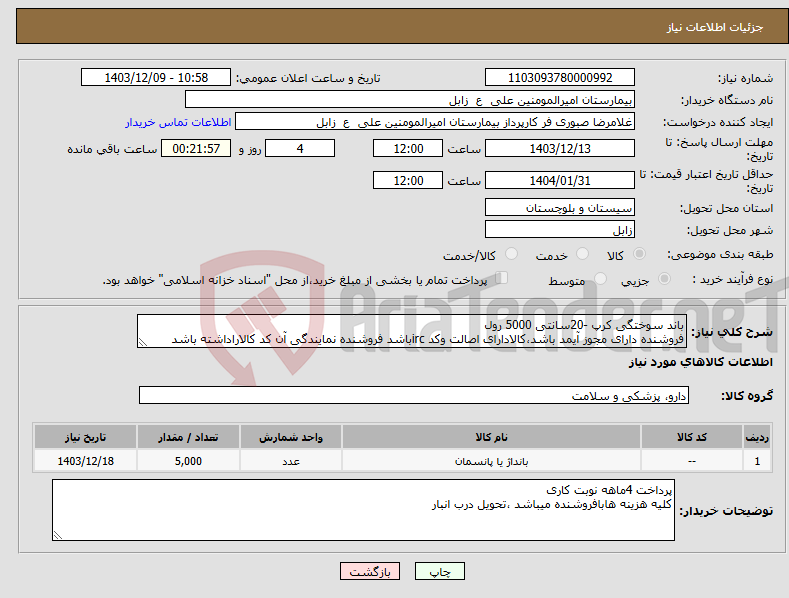This screenshot has width=789, height=598.
Task: Click the buyer organization name field
Action: click(x=410, y=100)
